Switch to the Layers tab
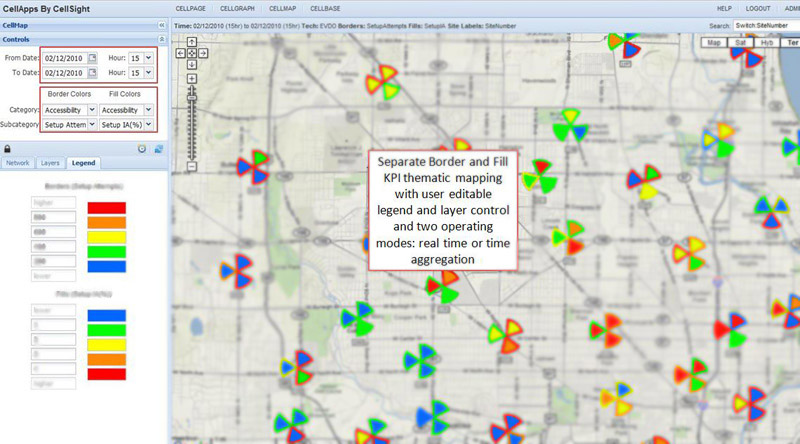 click(x=50, y=162)
